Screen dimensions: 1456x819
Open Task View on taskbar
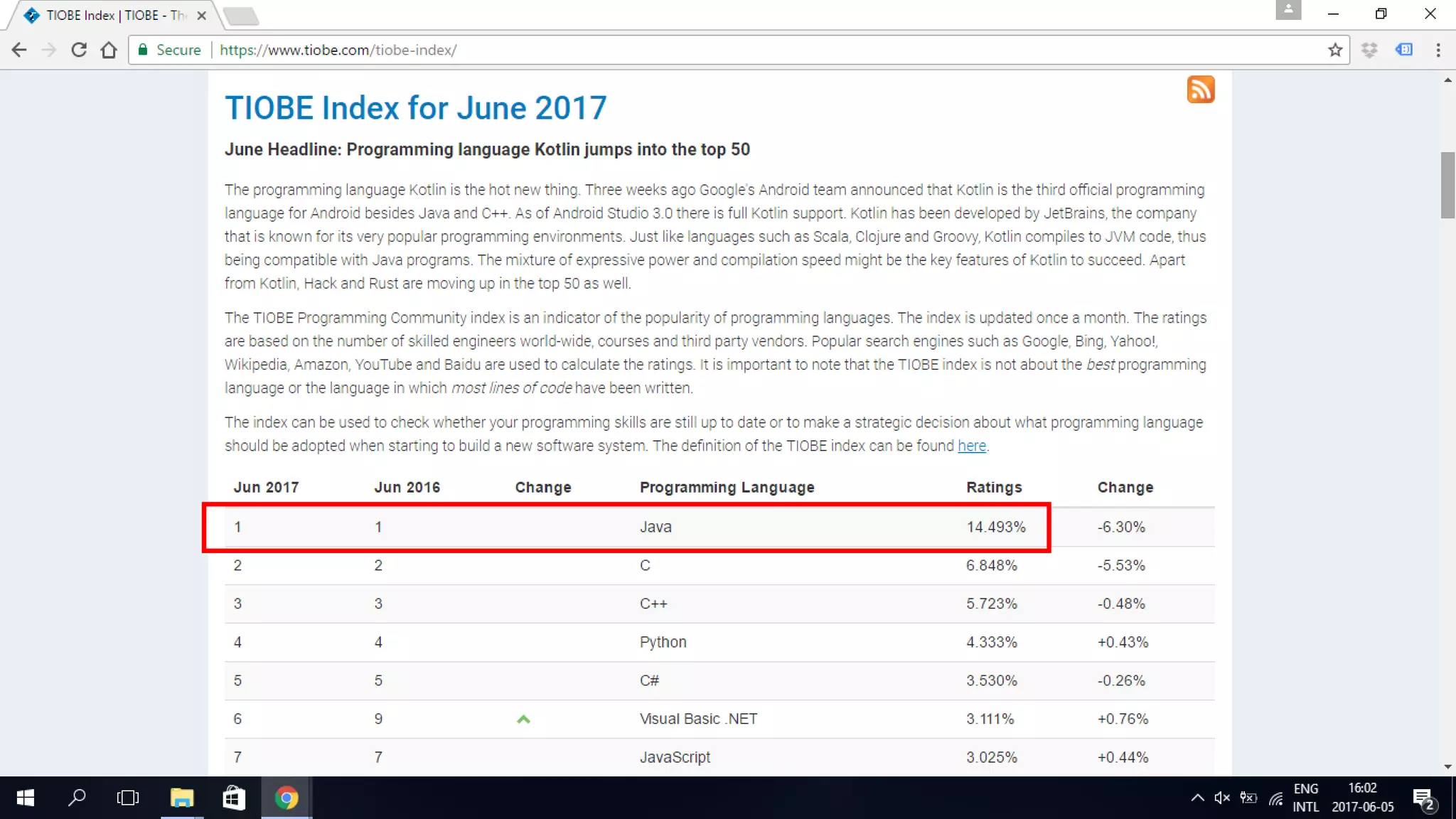(x=128, y=798)
